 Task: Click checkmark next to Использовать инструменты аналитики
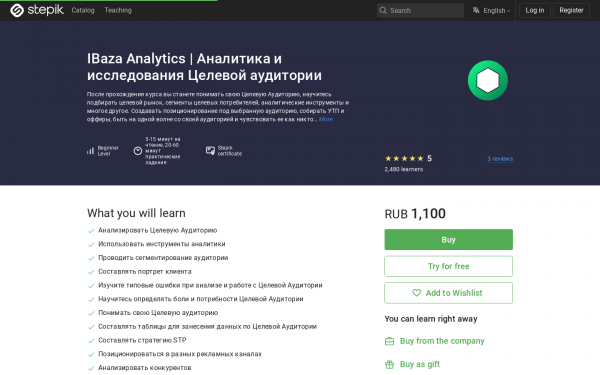[91, 245]
